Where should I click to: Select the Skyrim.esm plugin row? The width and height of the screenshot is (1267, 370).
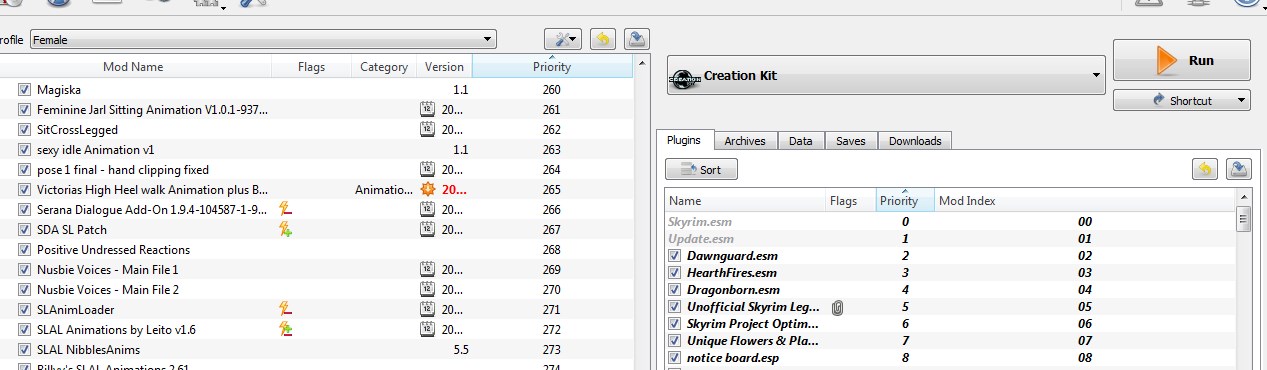(x=951, y=222)
